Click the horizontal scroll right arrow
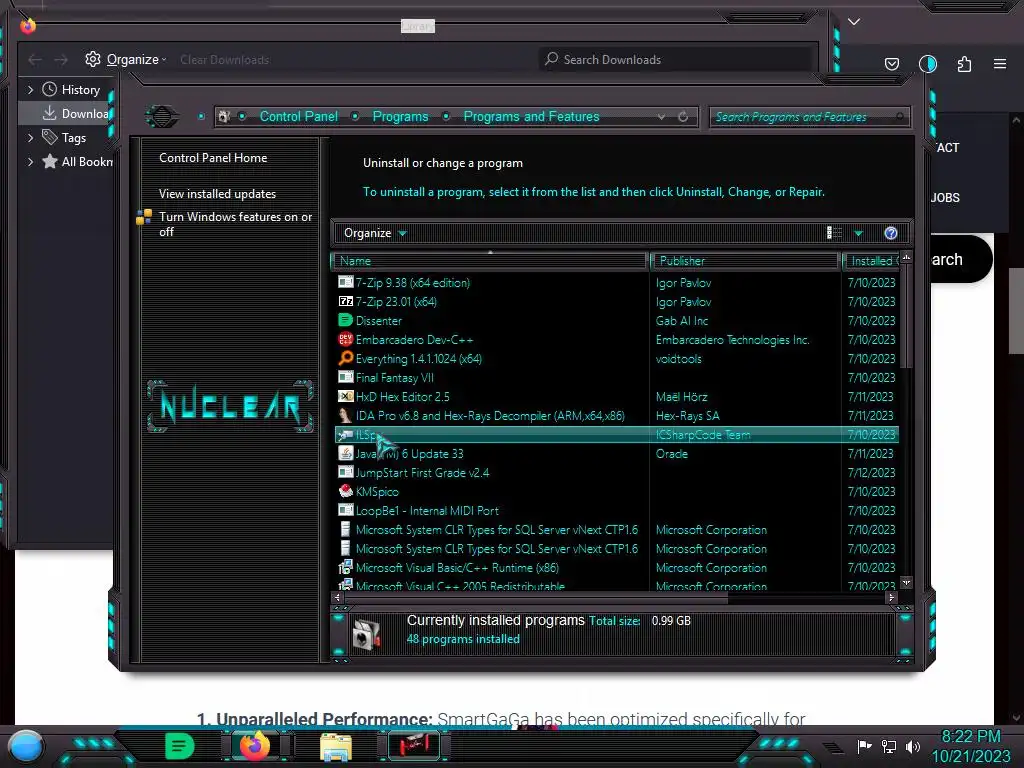The width and height of the screenshot is (1024, 768). 891,598
